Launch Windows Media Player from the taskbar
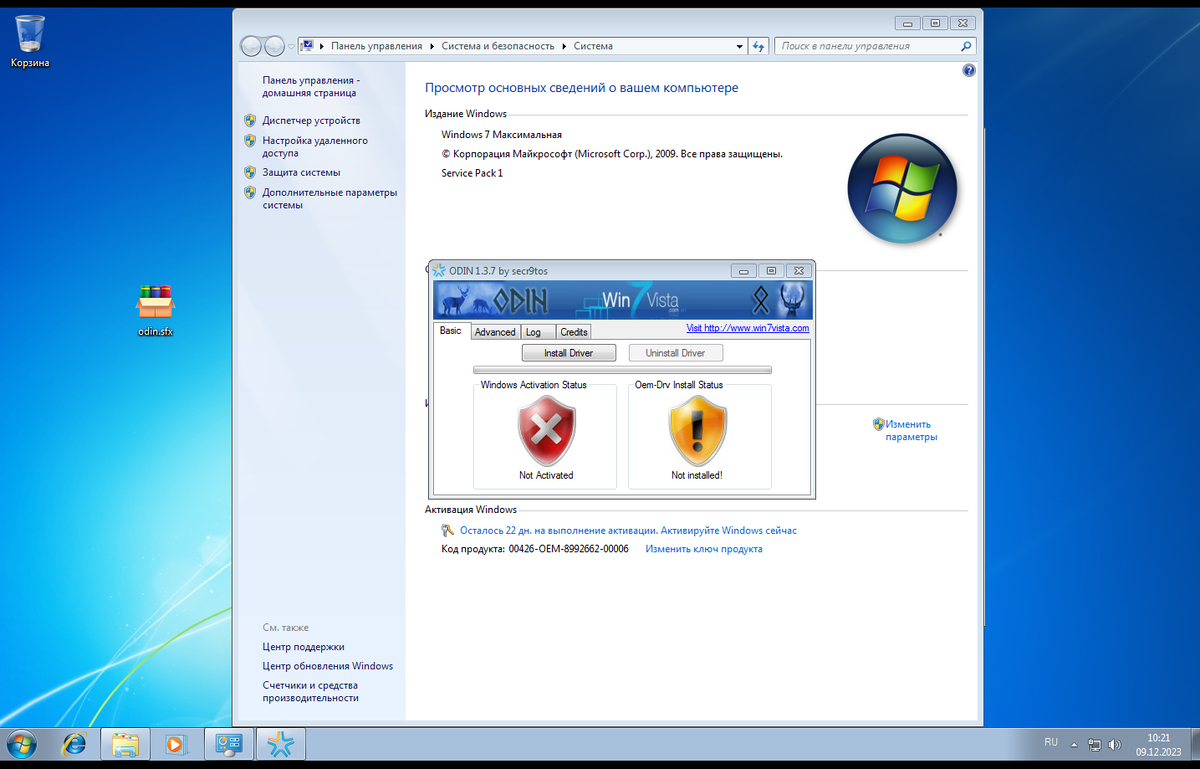Screen dimensions: 1200x769 (x=176, y=744)
